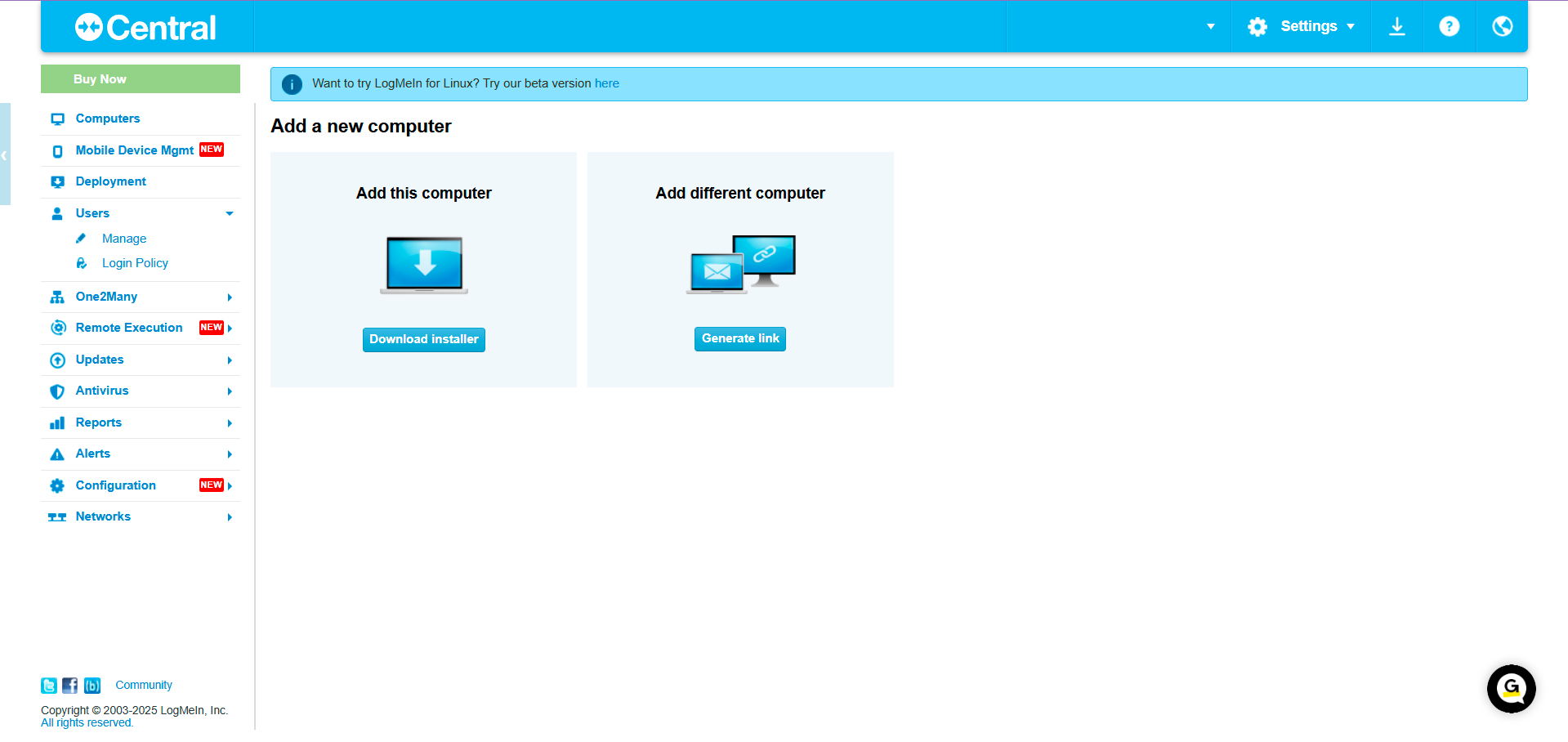This screenshot has width=1568, height=742.
Task: Expand the Configuration submenu arrow
Action: click(x=230, y=486)
